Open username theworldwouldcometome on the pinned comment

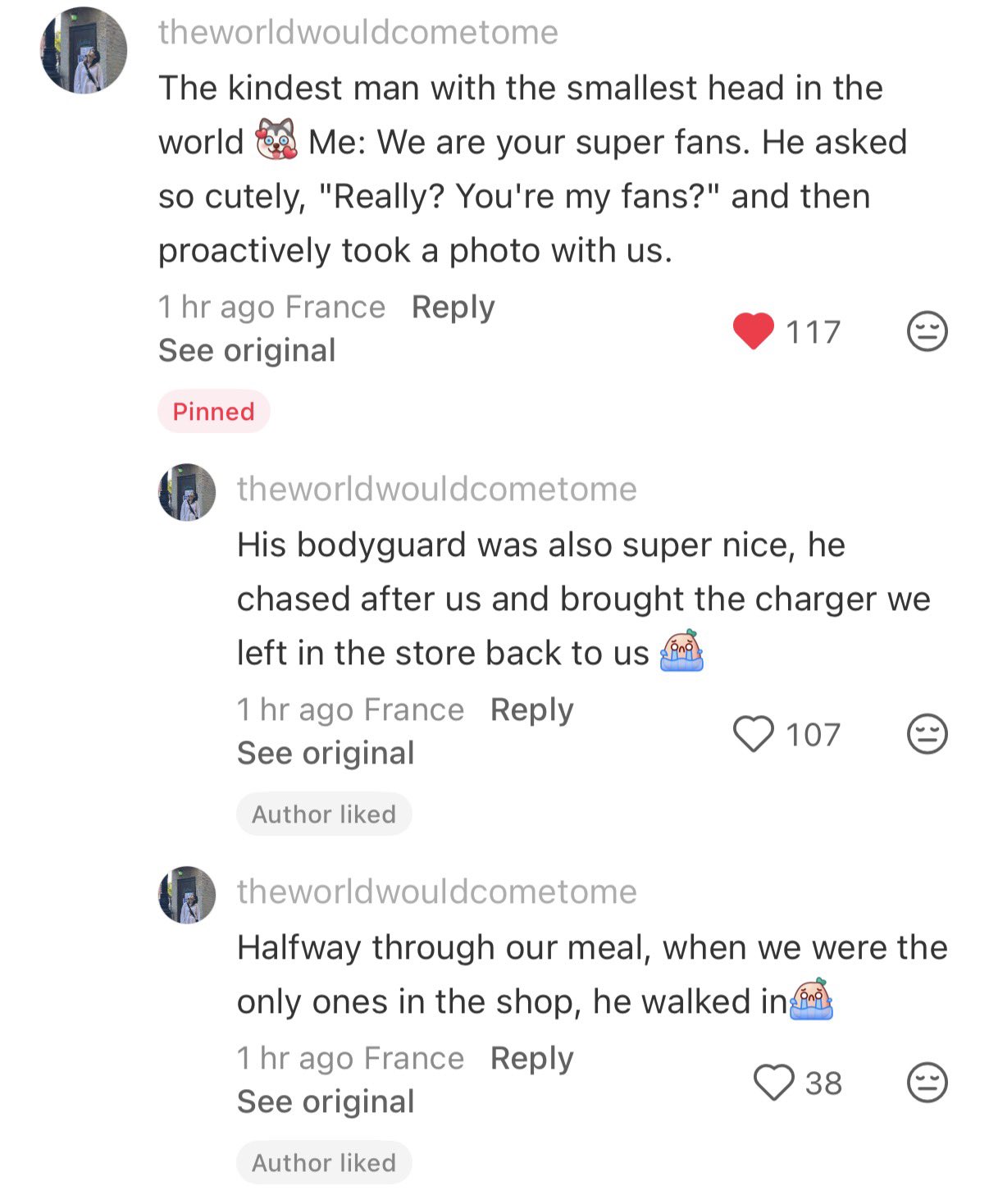(x=358, y=33)
